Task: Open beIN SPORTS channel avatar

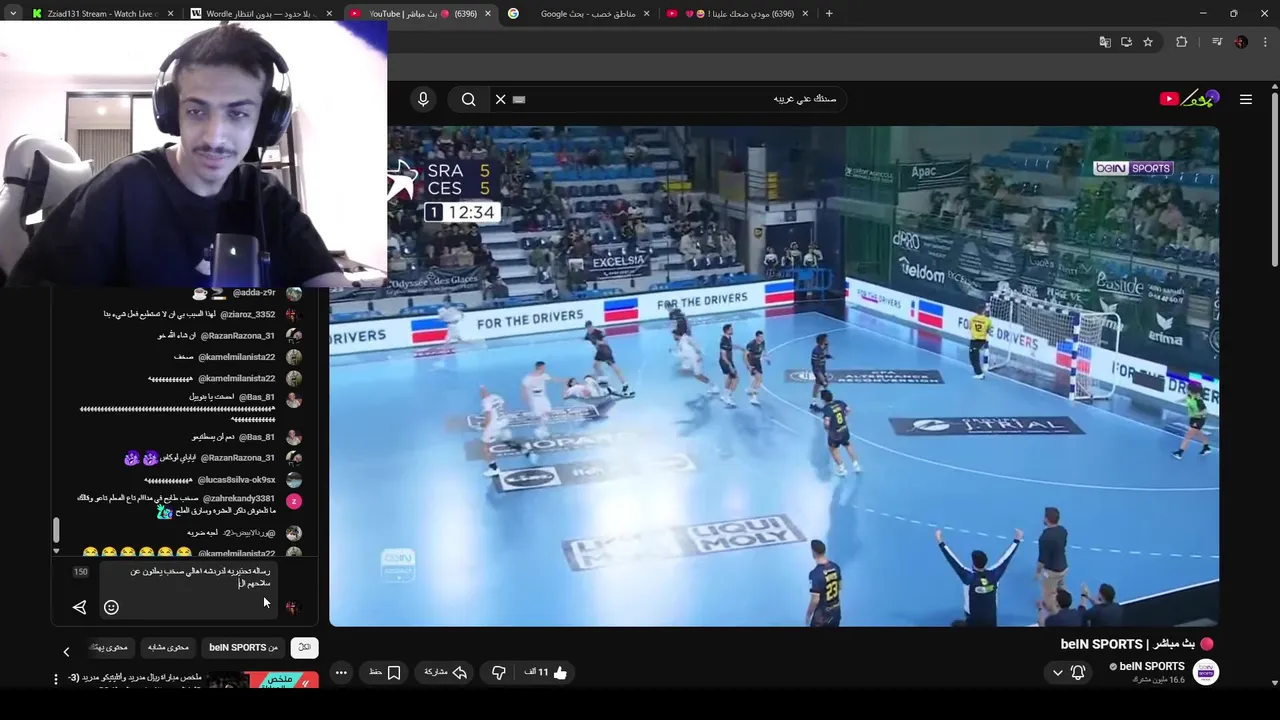Action: click(1206, 672)
